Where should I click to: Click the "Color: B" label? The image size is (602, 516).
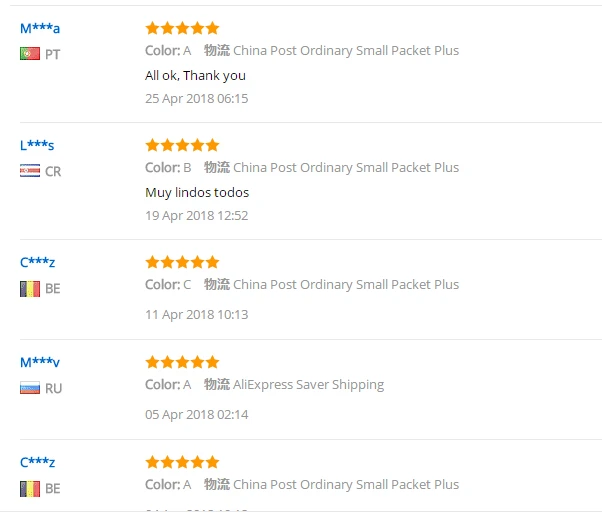click(168, 167)
